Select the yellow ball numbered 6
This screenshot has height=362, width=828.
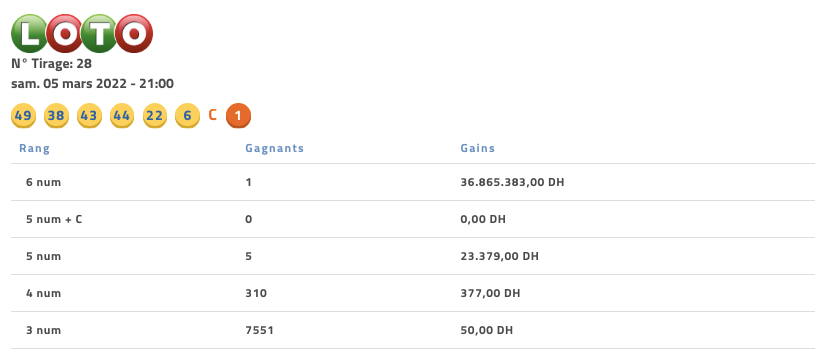point(187,116)
